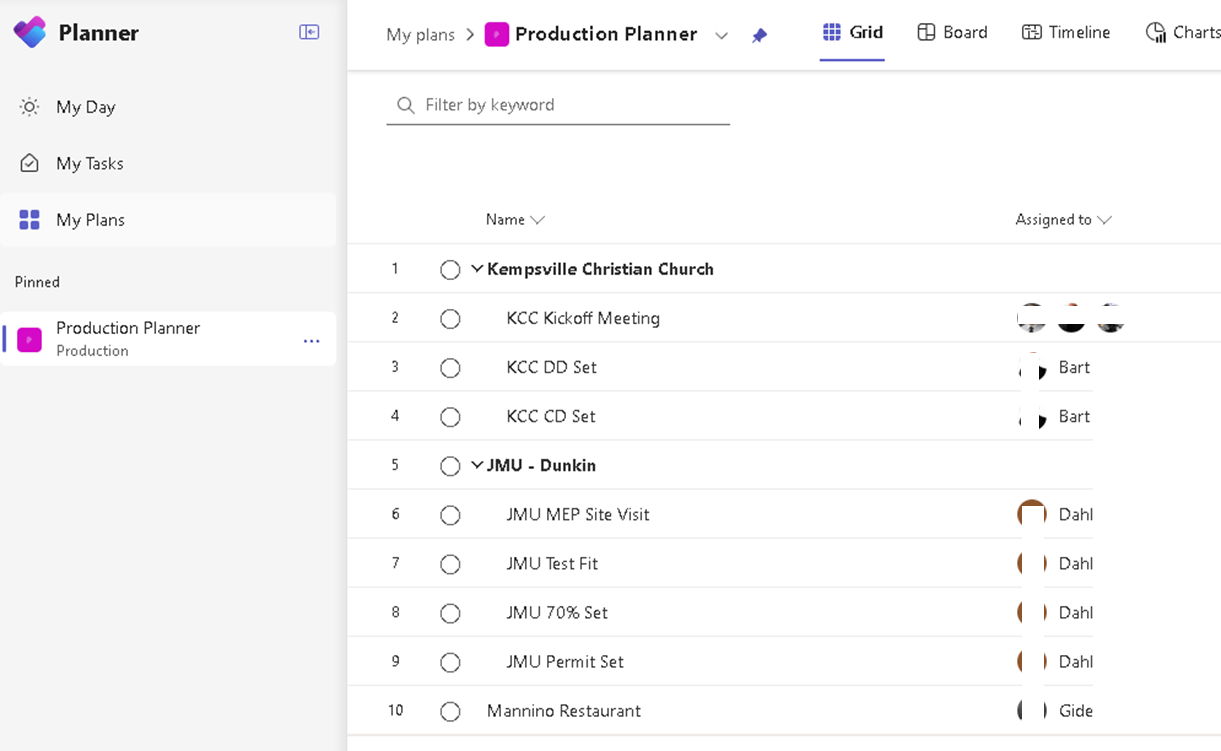Click Dahl avatar on JMU Test Fit

coord(1031,564)
